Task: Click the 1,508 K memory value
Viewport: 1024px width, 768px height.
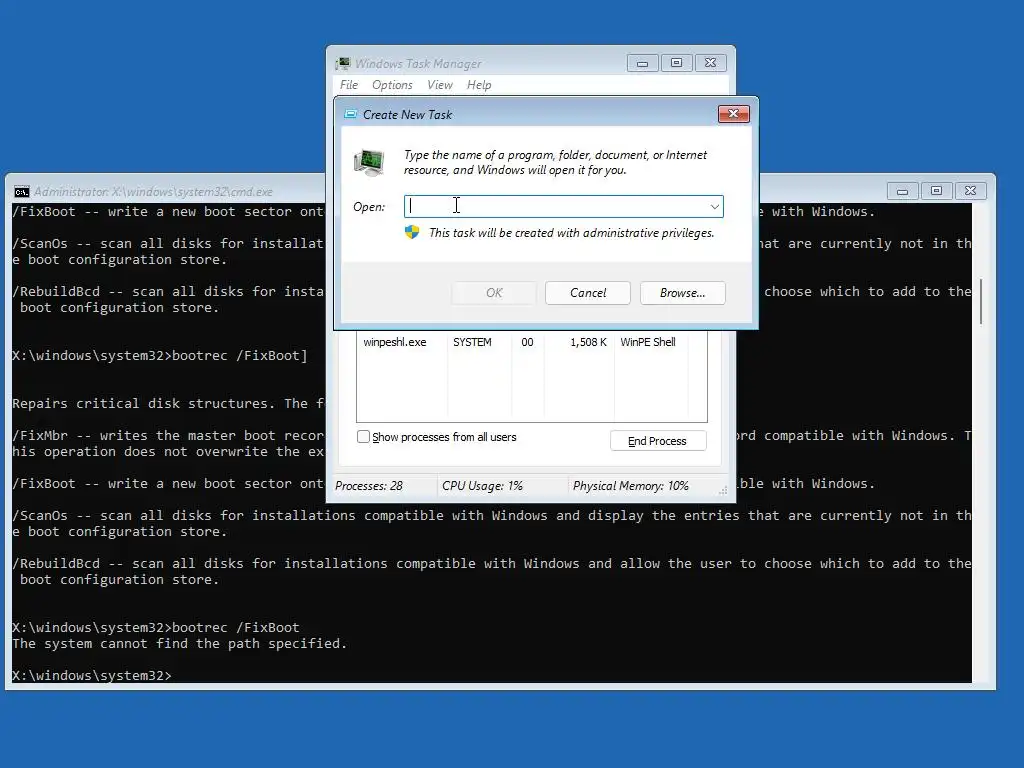Action: [588, 342]
